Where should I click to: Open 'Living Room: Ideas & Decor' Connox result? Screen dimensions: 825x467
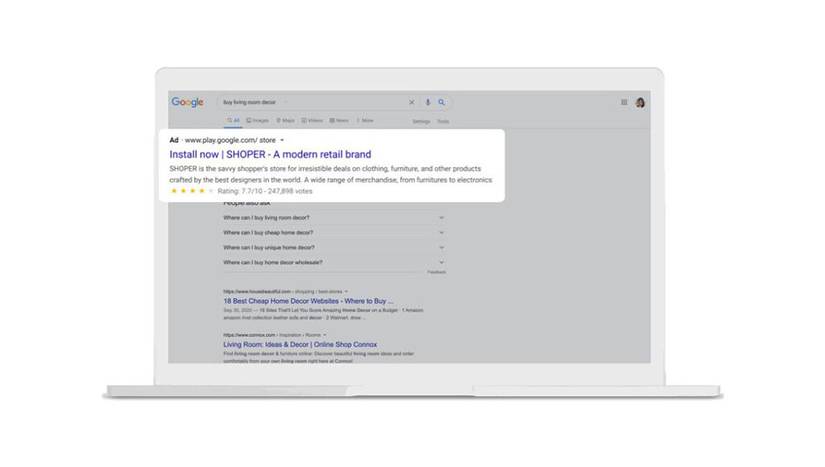coord(300,344)
